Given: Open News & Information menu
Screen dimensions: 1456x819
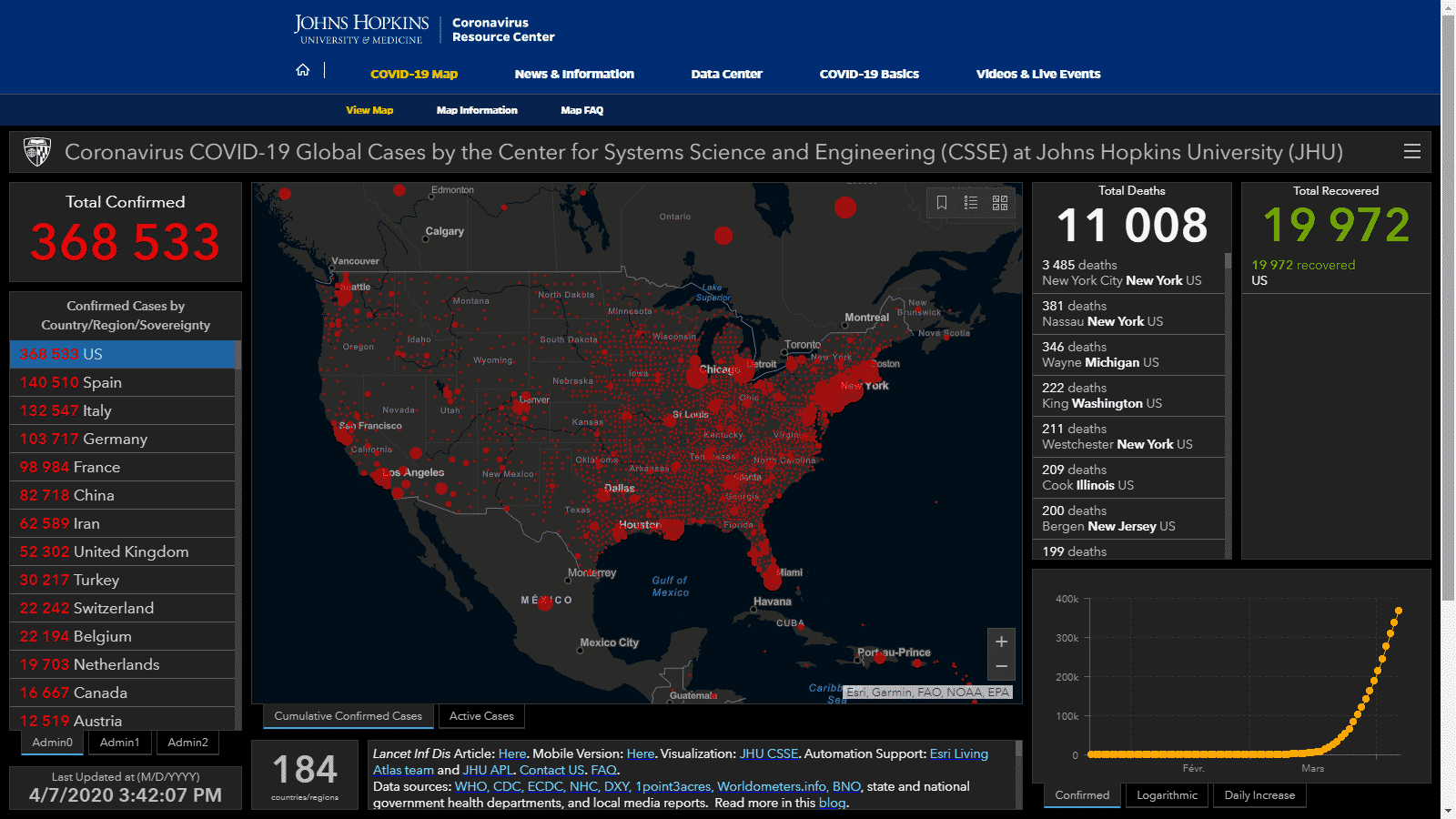Looking at the screenshot, I should coord(574,75).
